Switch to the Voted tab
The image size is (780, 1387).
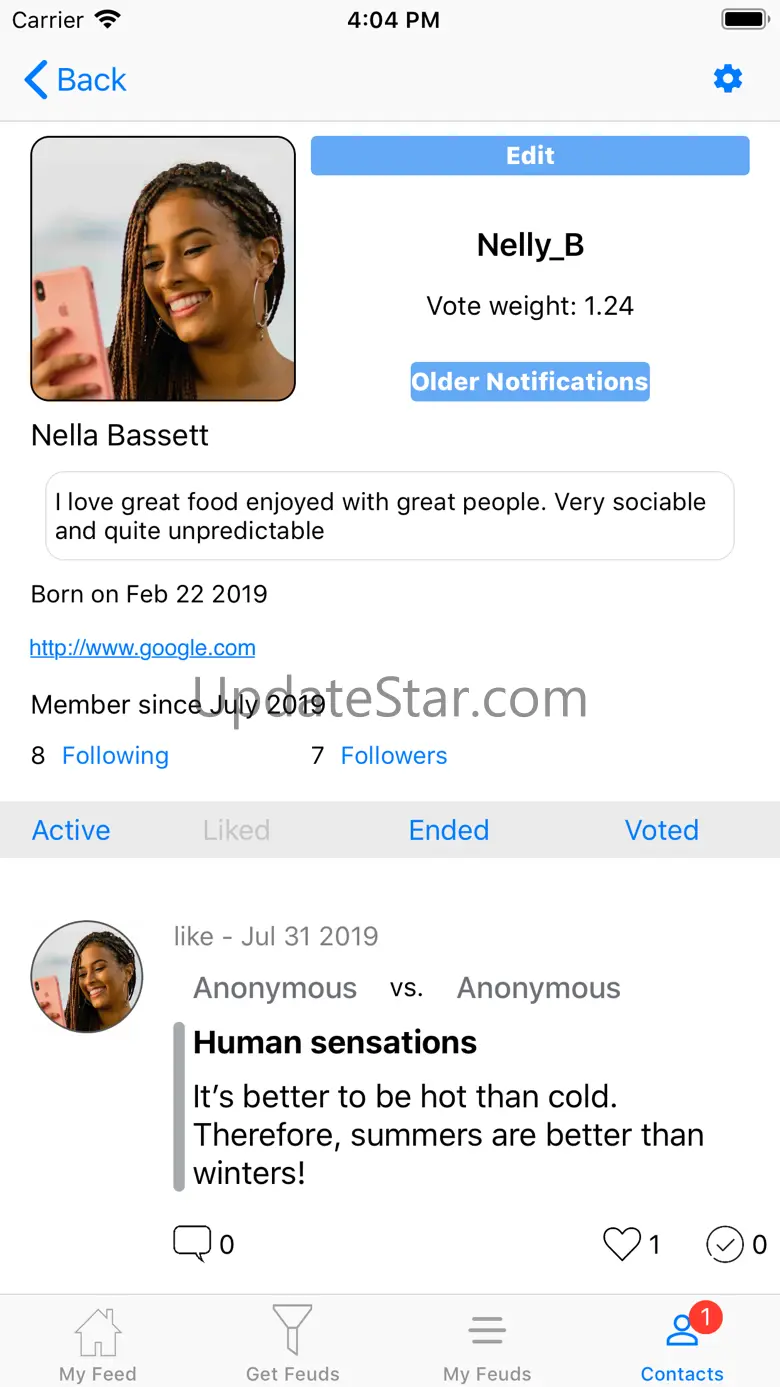(661, 830)
